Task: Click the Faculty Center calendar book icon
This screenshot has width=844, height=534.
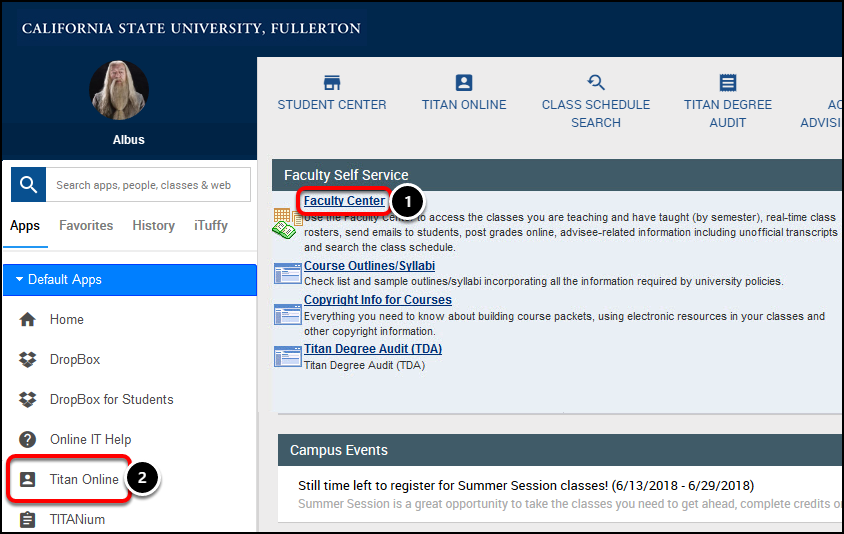Action: click(x=287, y=223)
